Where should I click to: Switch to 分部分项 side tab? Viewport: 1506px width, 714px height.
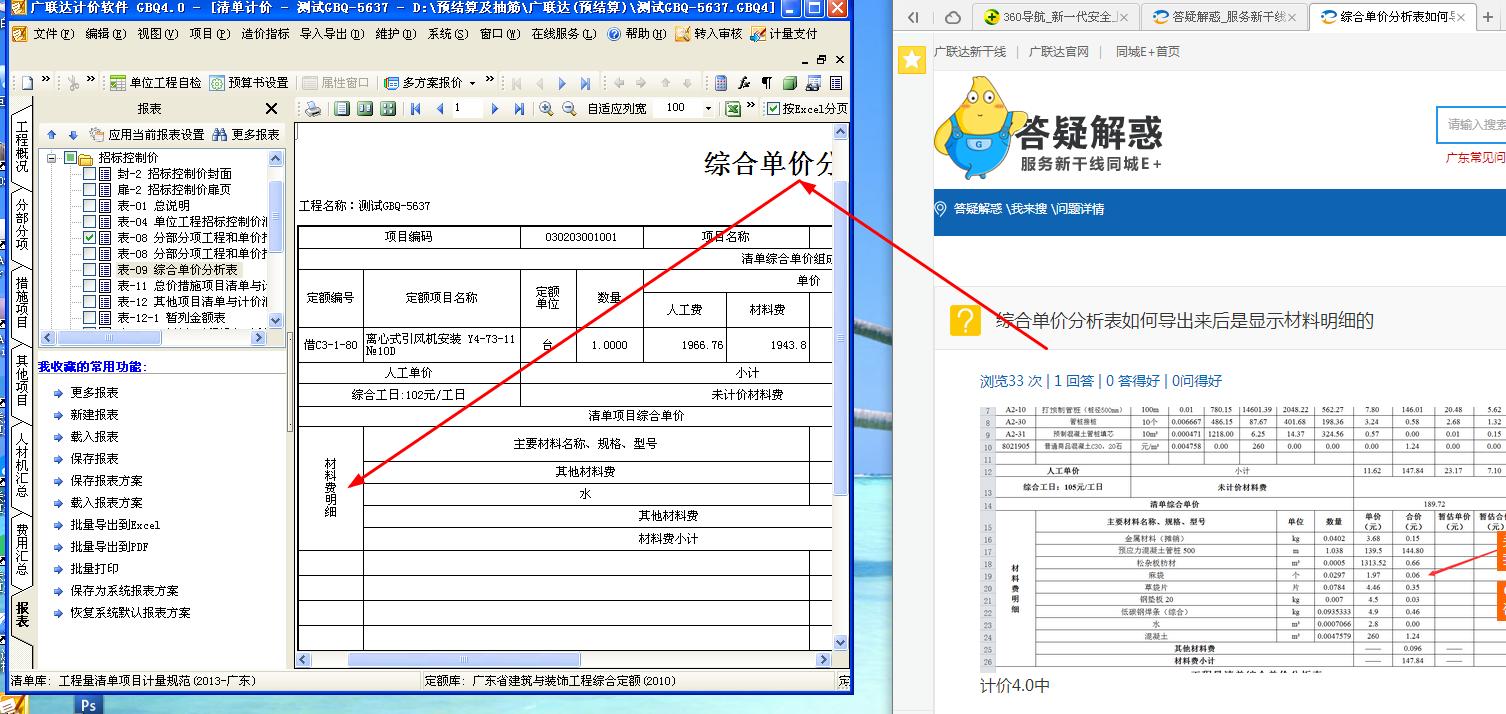tap(22, 225)
